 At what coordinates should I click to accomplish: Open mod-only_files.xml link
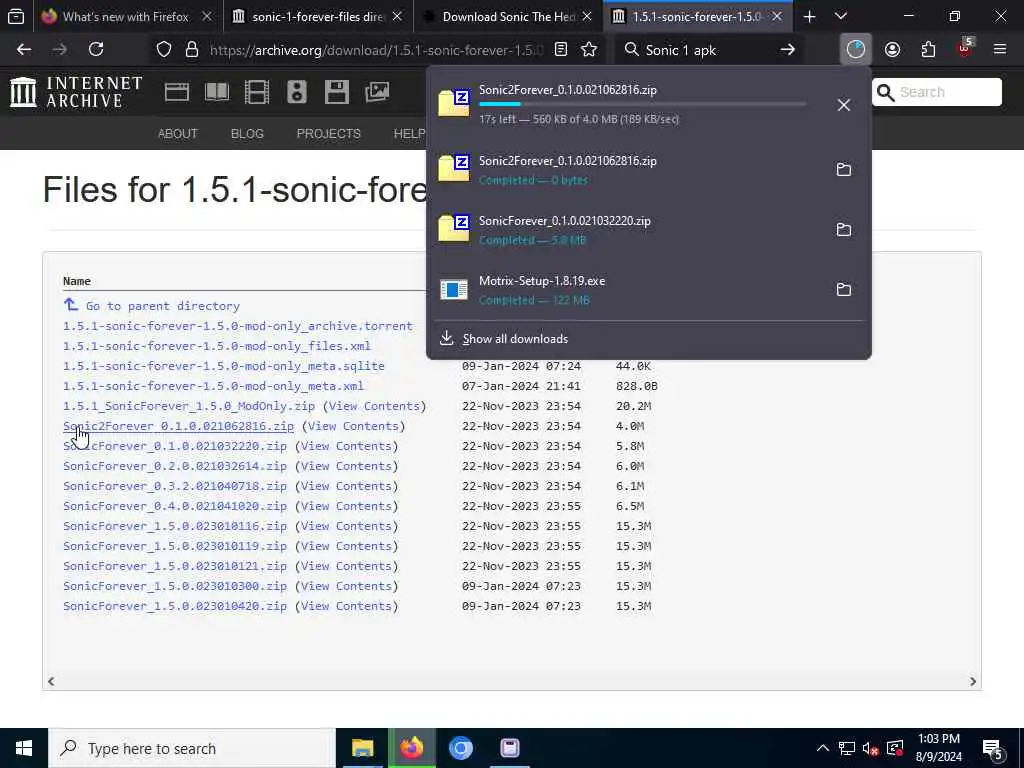pyautogui.click(x=217, y=346)
